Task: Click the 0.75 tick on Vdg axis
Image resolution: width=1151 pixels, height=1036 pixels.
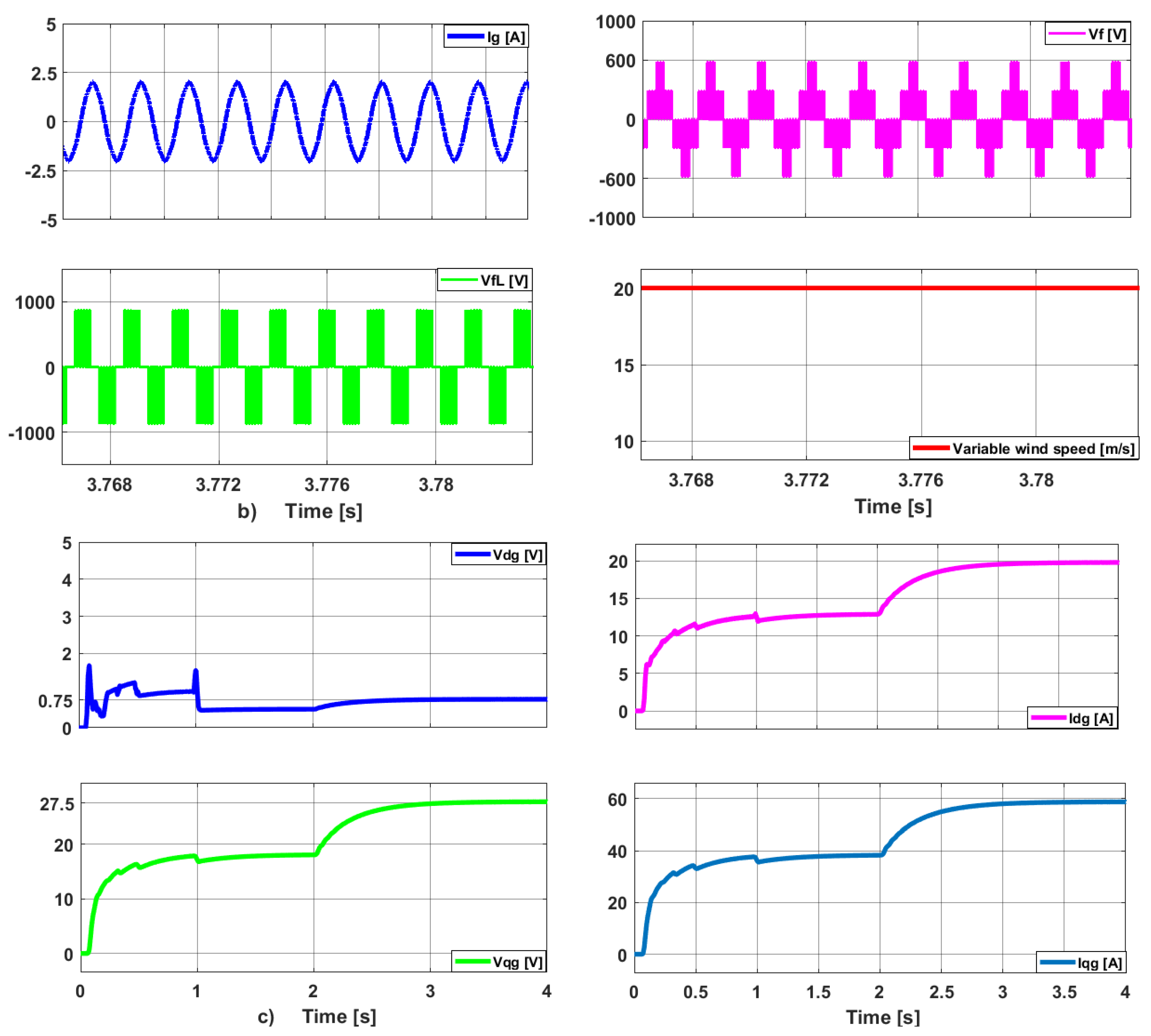Action: tap(55, 701)
